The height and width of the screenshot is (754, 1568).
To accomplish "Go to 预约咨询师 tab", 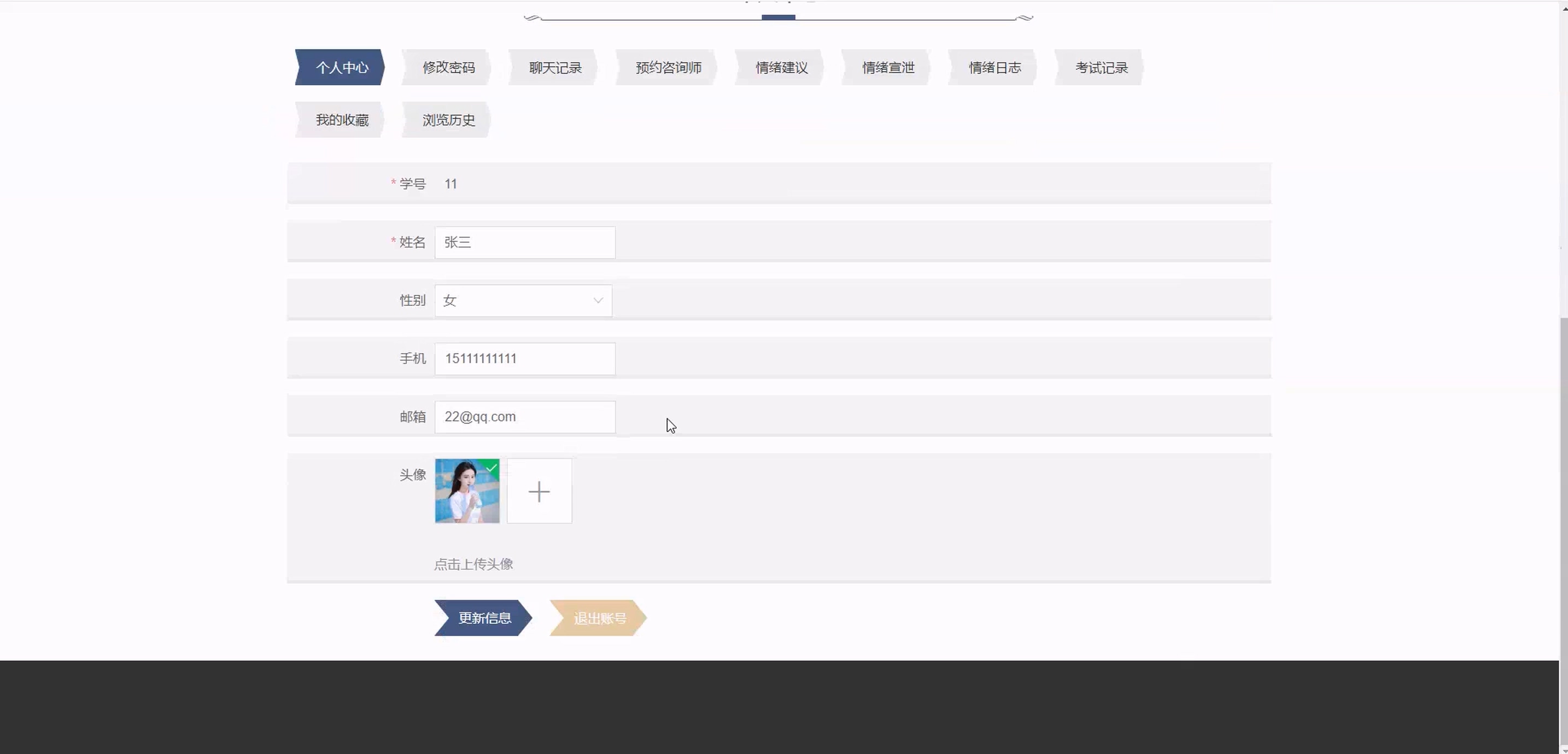I will coord(668,68).
